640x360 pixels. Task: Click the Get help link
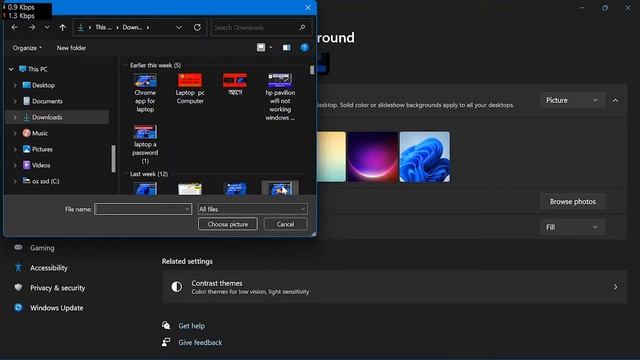tap(191, 326)
